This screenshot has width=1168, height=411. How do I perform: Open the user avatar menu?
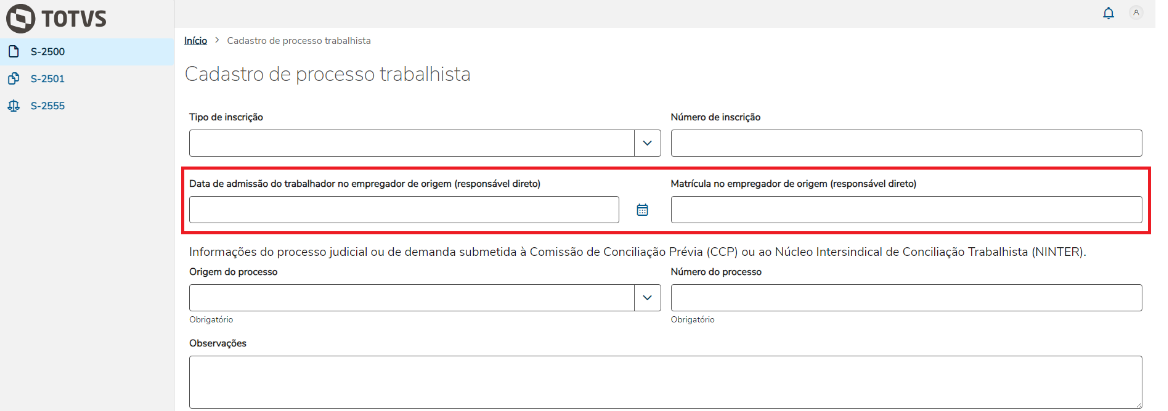click(x=1136, y=13)
